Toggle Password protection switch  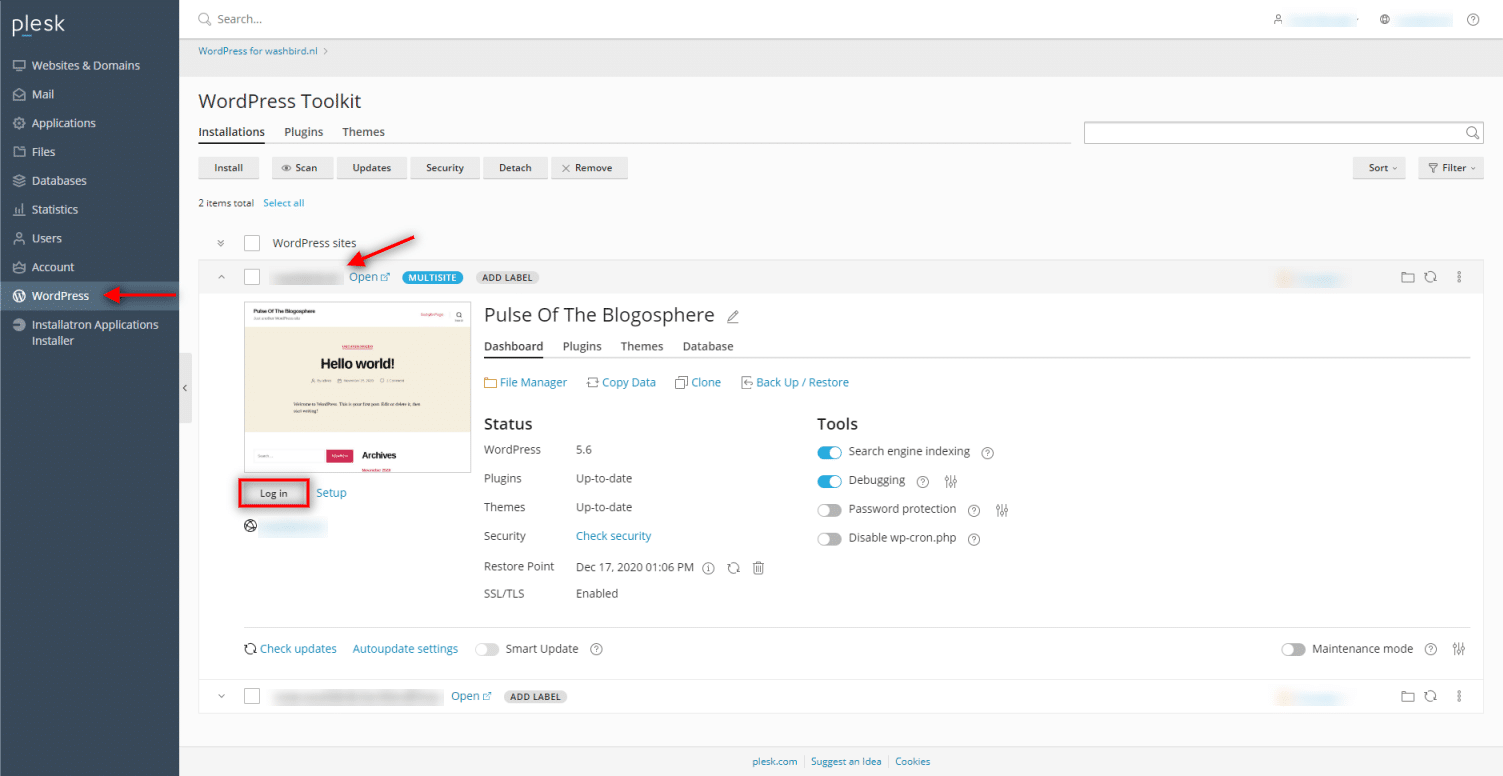tap(829, 510)
